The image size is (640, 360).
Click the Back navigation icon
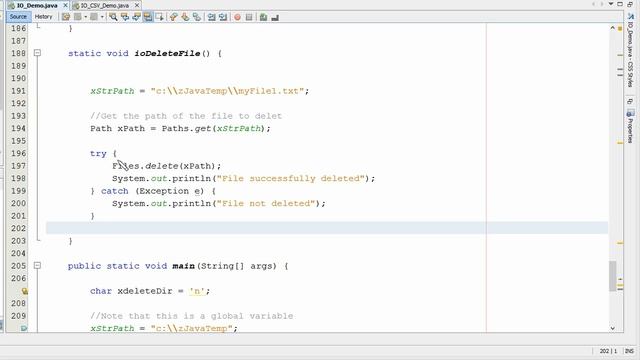pyautogui.click(x=78, y=17)
